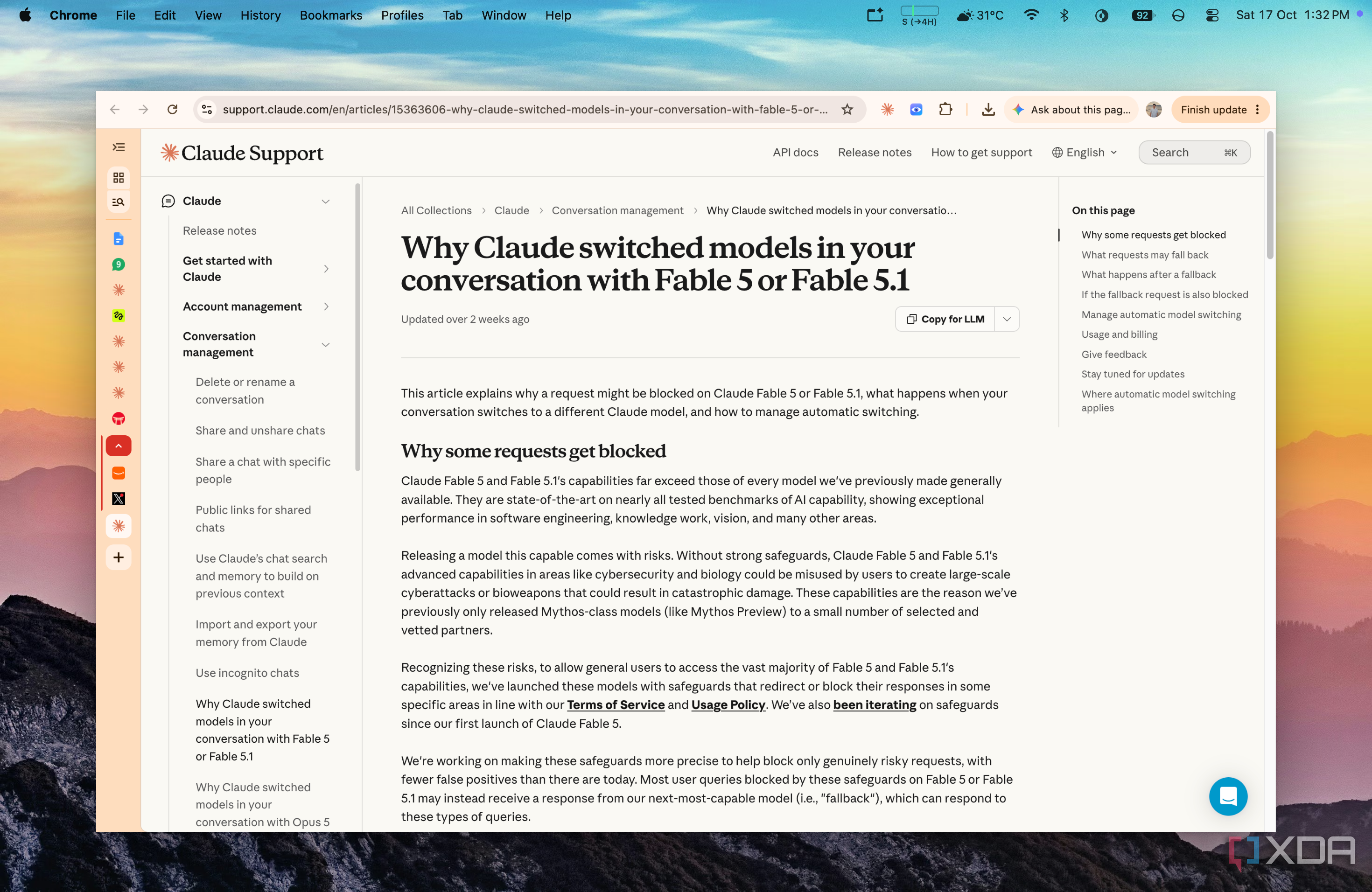Click Ask about this page button
Image resolution: width=1372 pixels, height=892 pixels.
point(1072,110)
